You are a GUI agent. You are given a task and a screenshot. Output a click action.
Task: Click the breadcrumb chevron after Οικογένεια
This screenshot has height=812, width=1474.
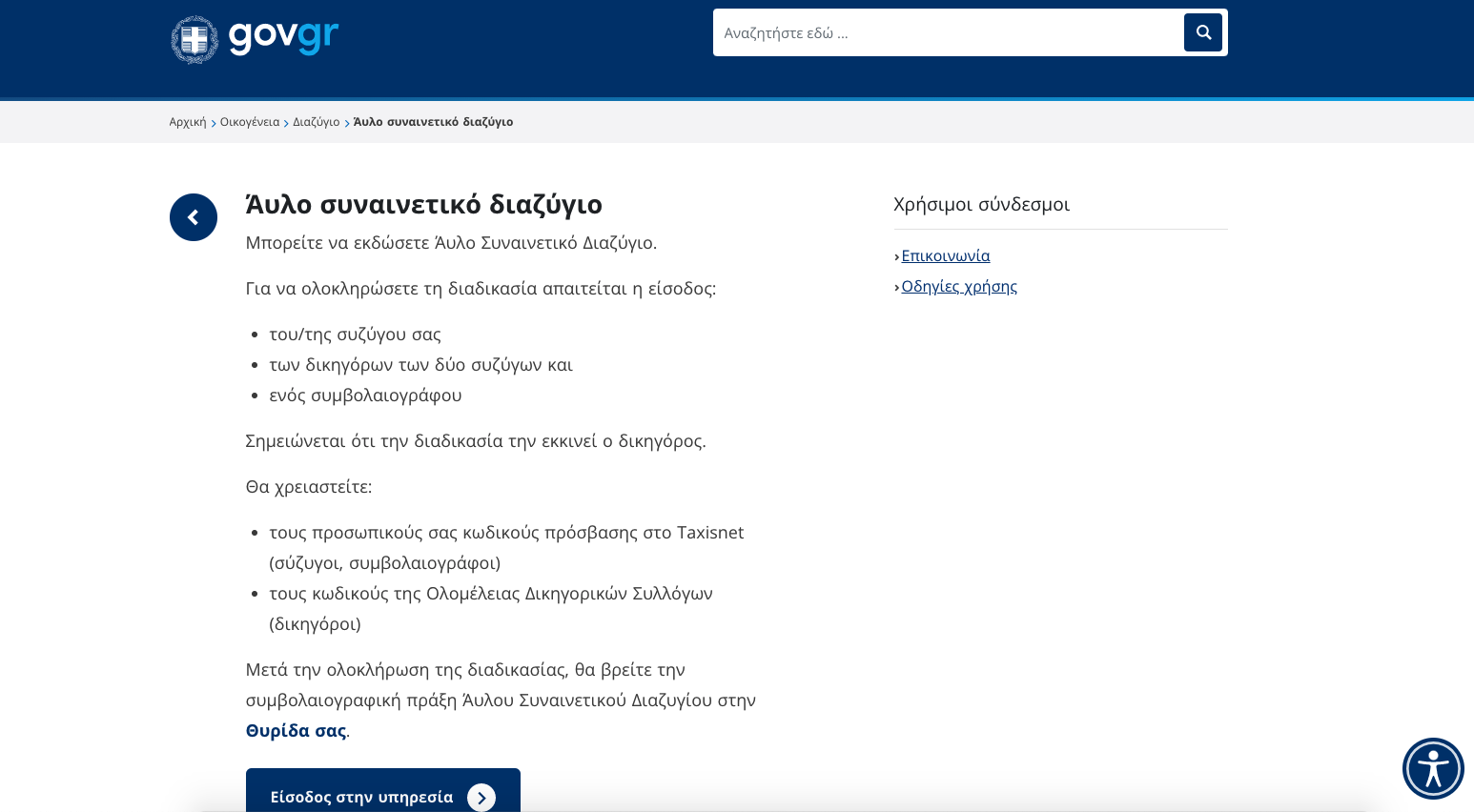(286, 123)
